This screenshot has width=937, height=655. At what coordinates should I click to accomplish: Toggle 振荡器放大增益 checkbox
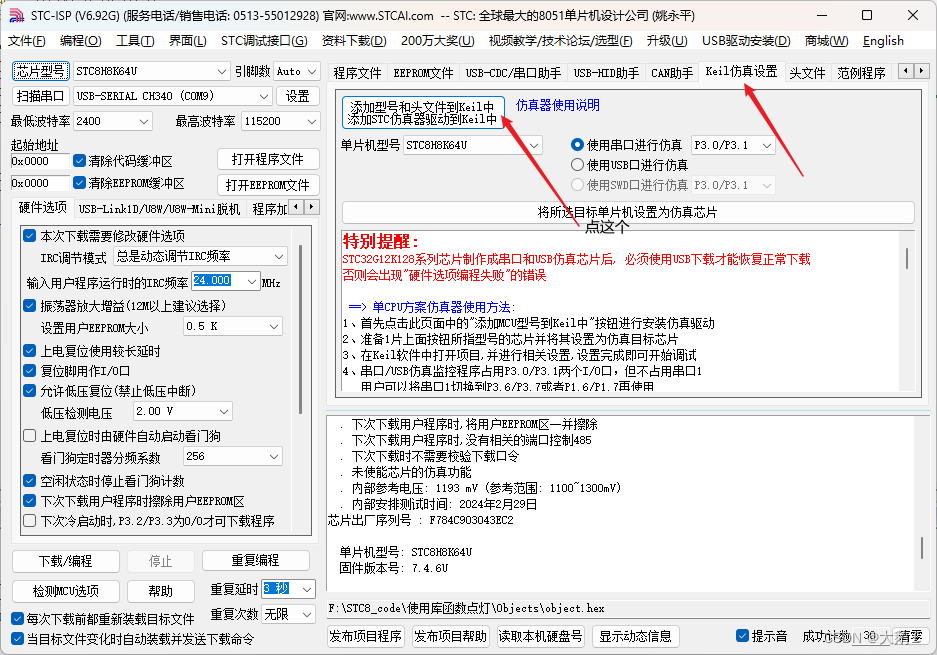(29, 306)
